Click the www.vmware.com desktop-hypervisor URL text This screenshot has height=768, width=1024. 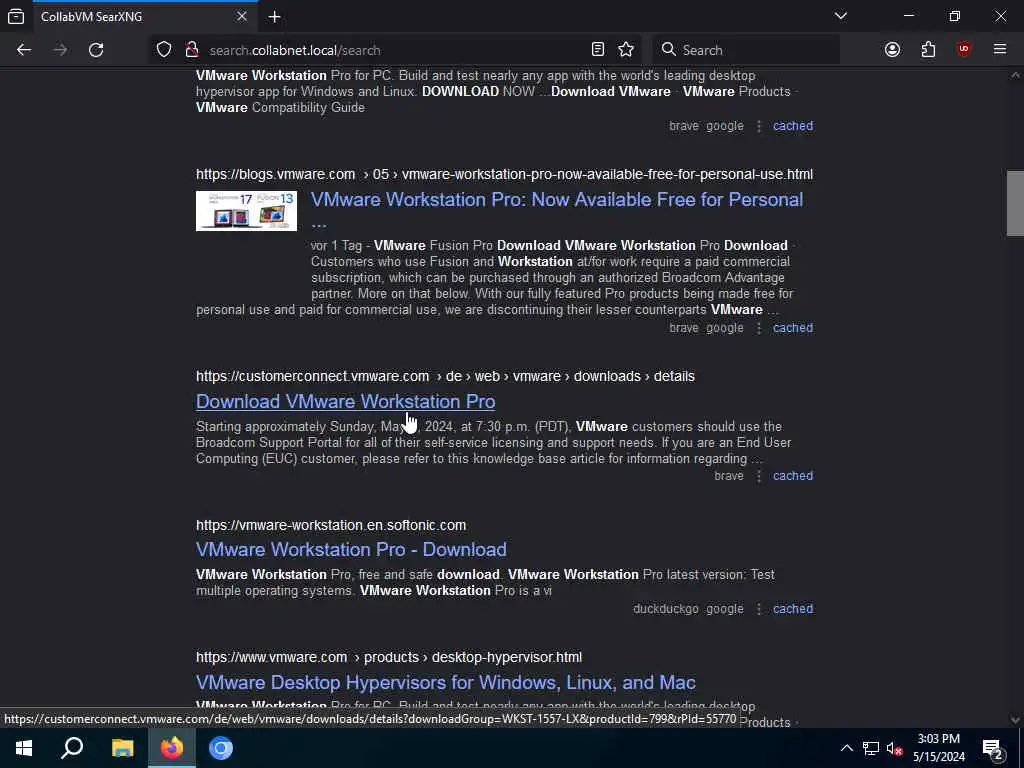coord(389,657)
